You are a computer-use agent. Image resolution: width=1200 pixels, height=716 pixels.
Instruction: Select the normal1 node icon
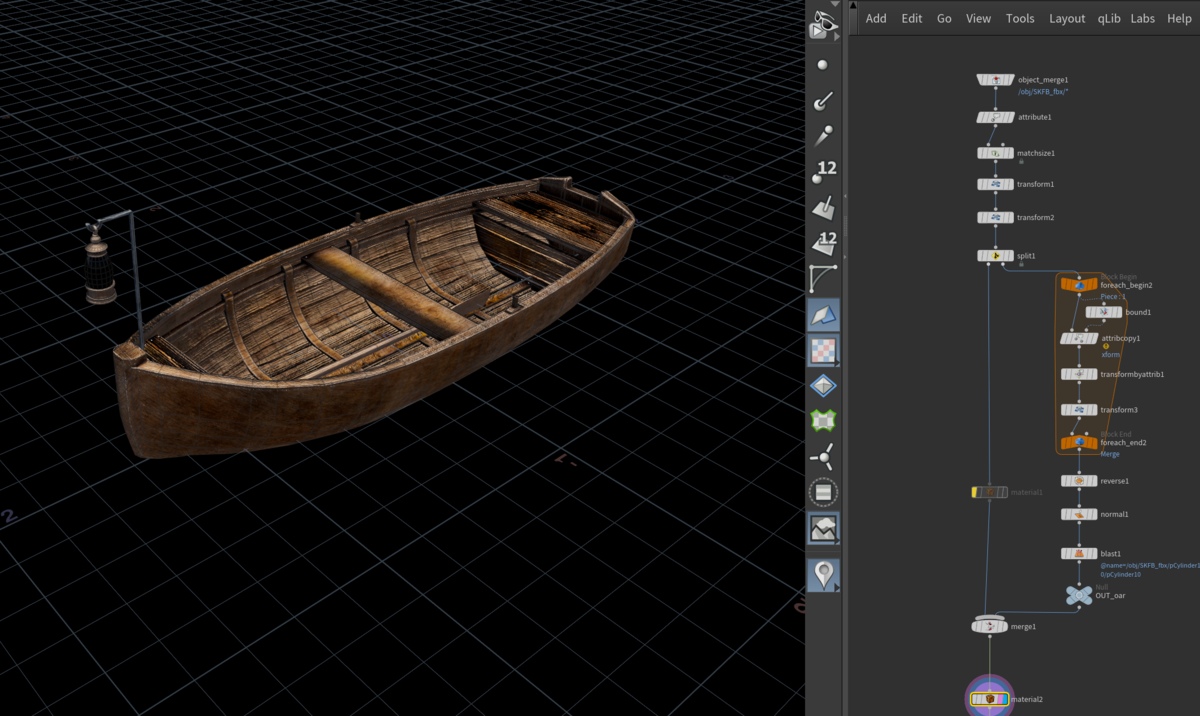tap(1079, 514)
